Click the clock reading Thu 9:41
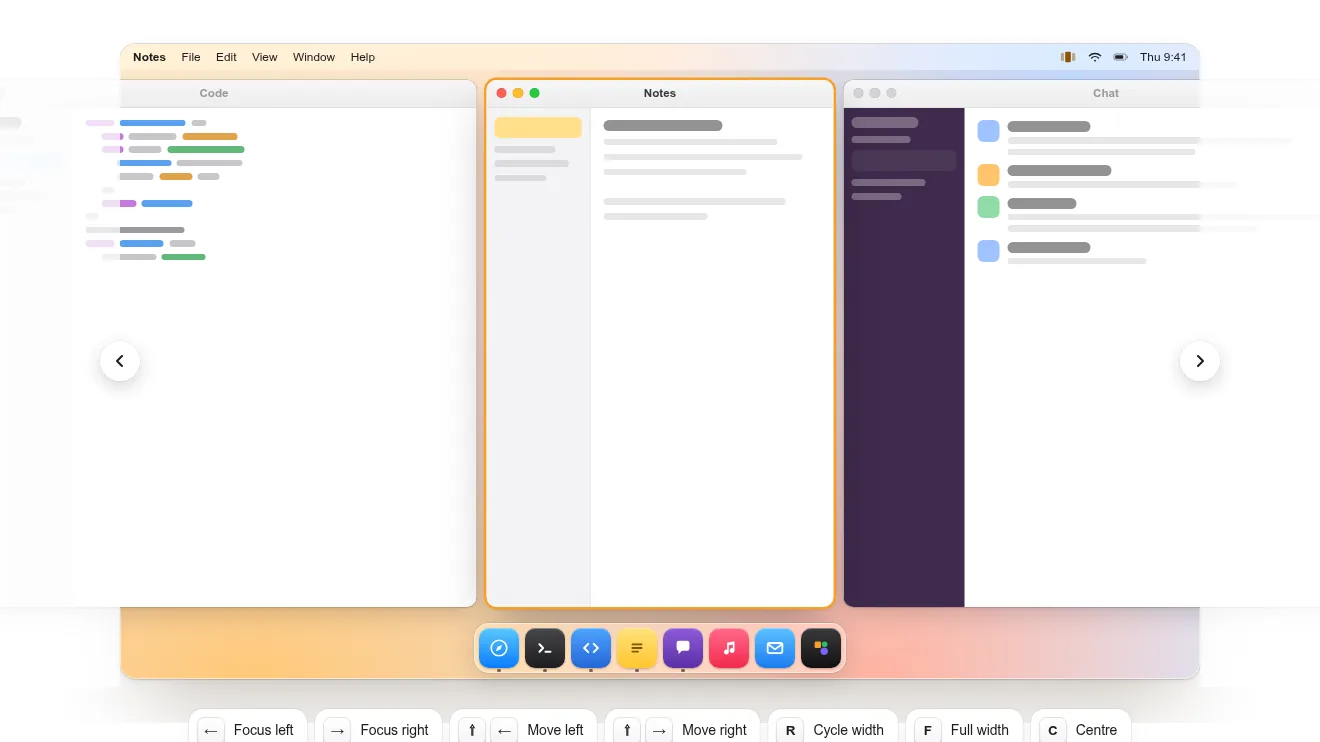This screenshot has height=742, width=1320. (1163, 57)
